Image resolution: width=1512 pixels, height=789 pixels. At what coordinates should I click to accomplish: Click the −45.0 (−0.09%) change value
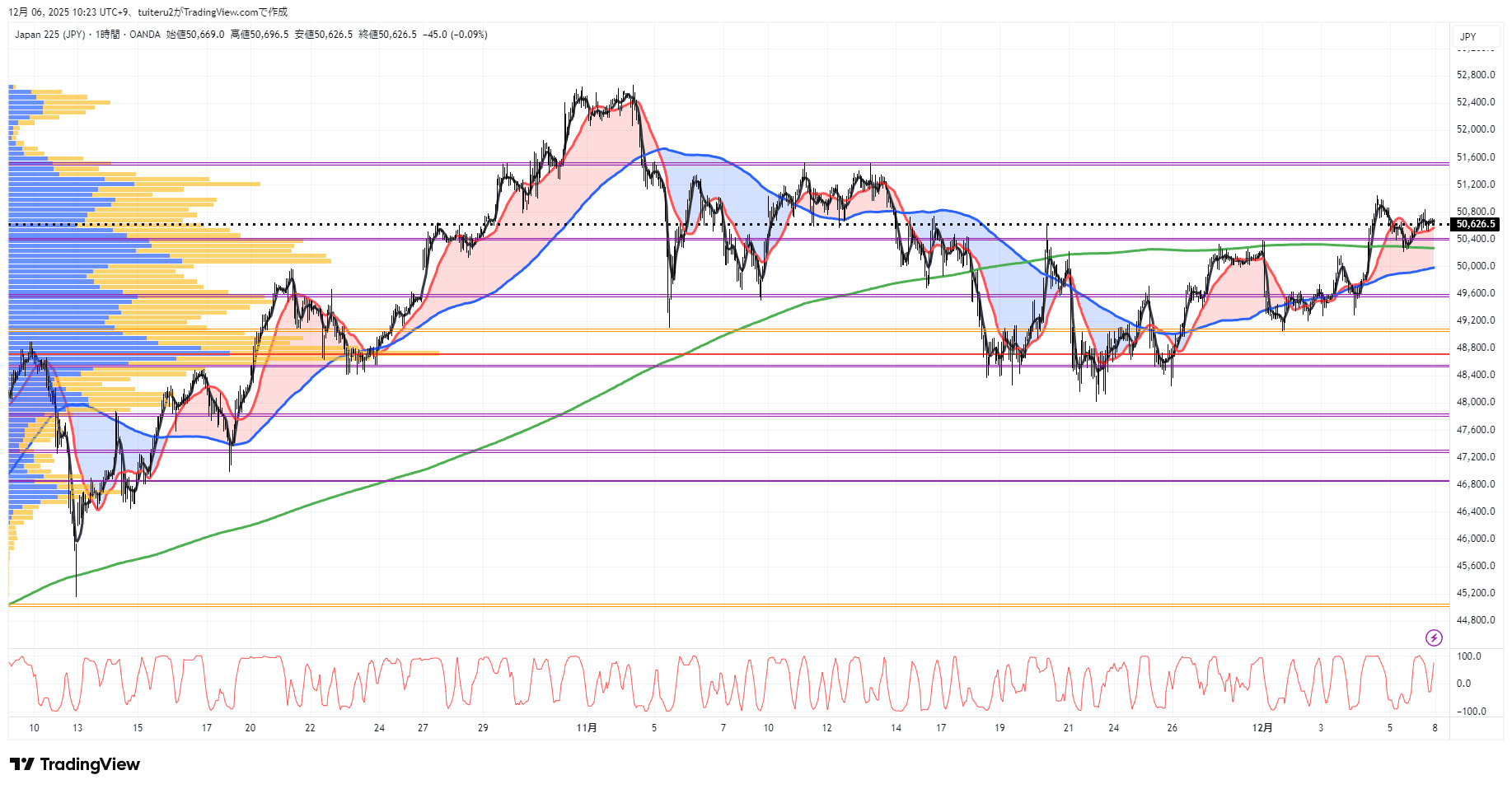pos(455,35)
